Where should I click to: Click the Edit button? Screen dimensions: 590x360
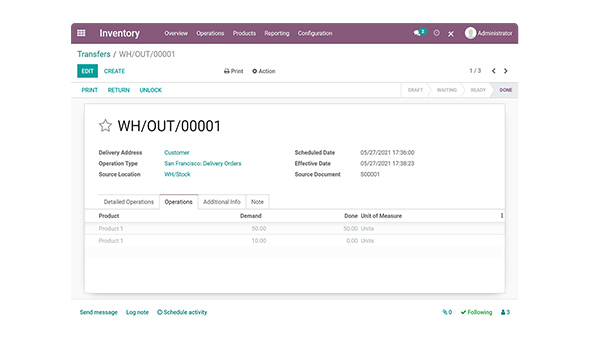point(87,71)
